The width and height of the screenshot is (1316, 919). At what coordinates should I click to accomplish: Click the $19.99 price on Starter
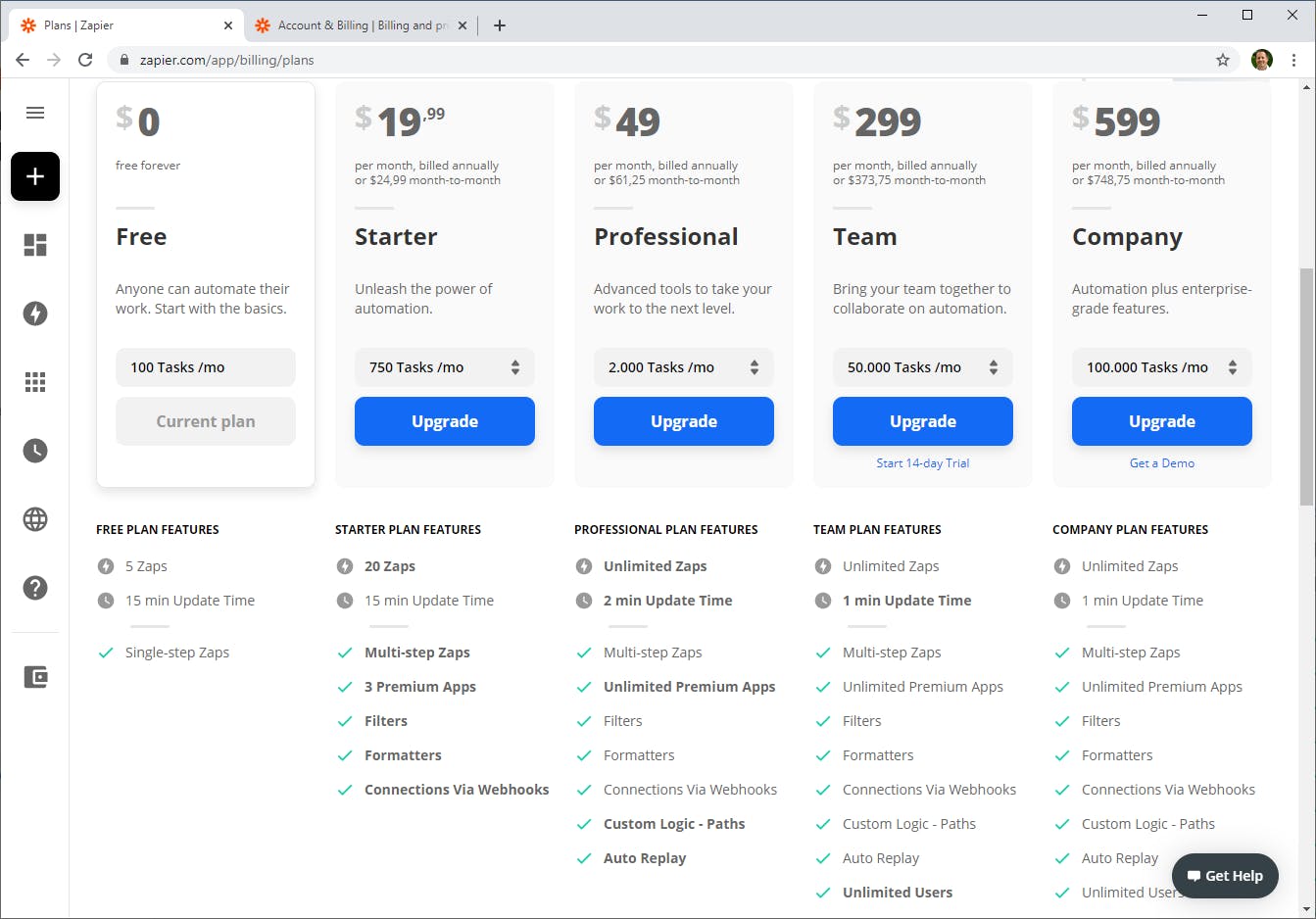pos(400,121)
